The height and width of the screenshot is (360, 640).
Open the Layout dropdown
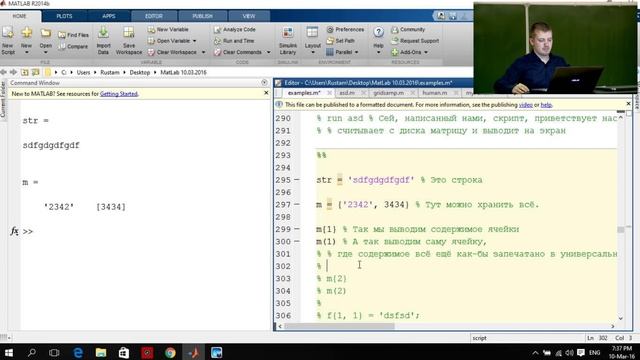pyautogui.click(x=313, y=52)
